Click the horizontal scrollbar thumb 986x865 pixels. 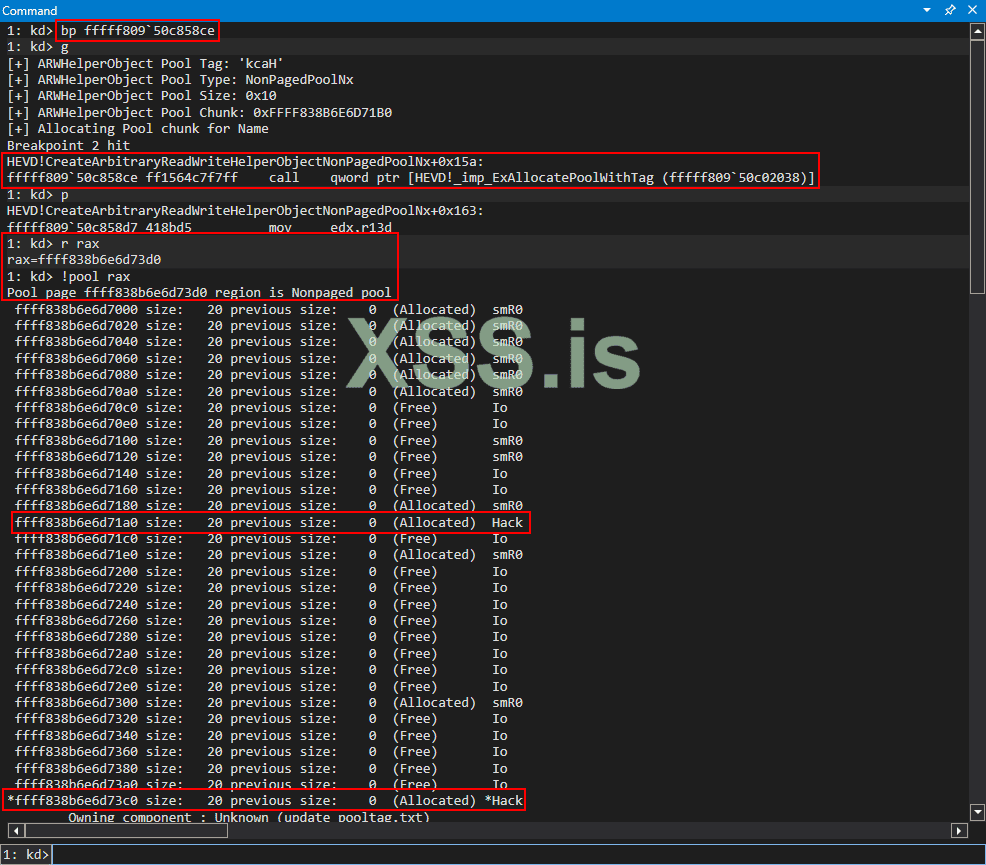pyautogui.click(x=126, y=830)
